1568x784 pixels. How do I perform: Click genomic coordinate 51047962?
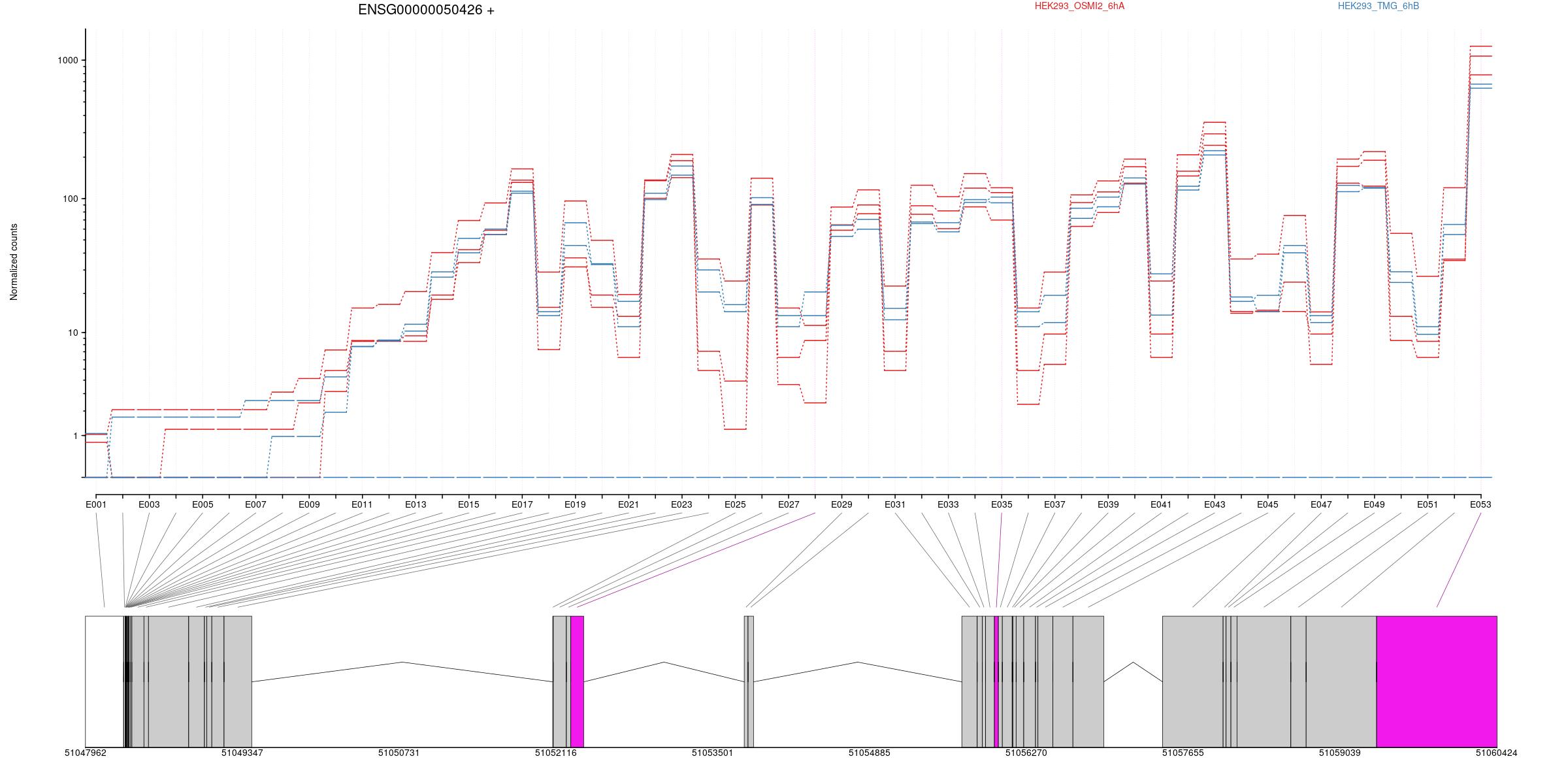pyautogui.click(x=85, y=753)
